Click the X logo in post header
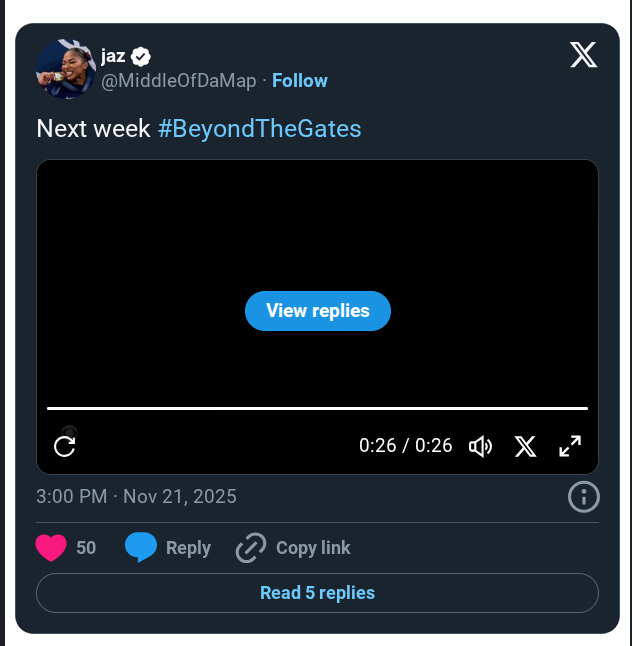This screenshot has height=646, width=632. point(584,56)
